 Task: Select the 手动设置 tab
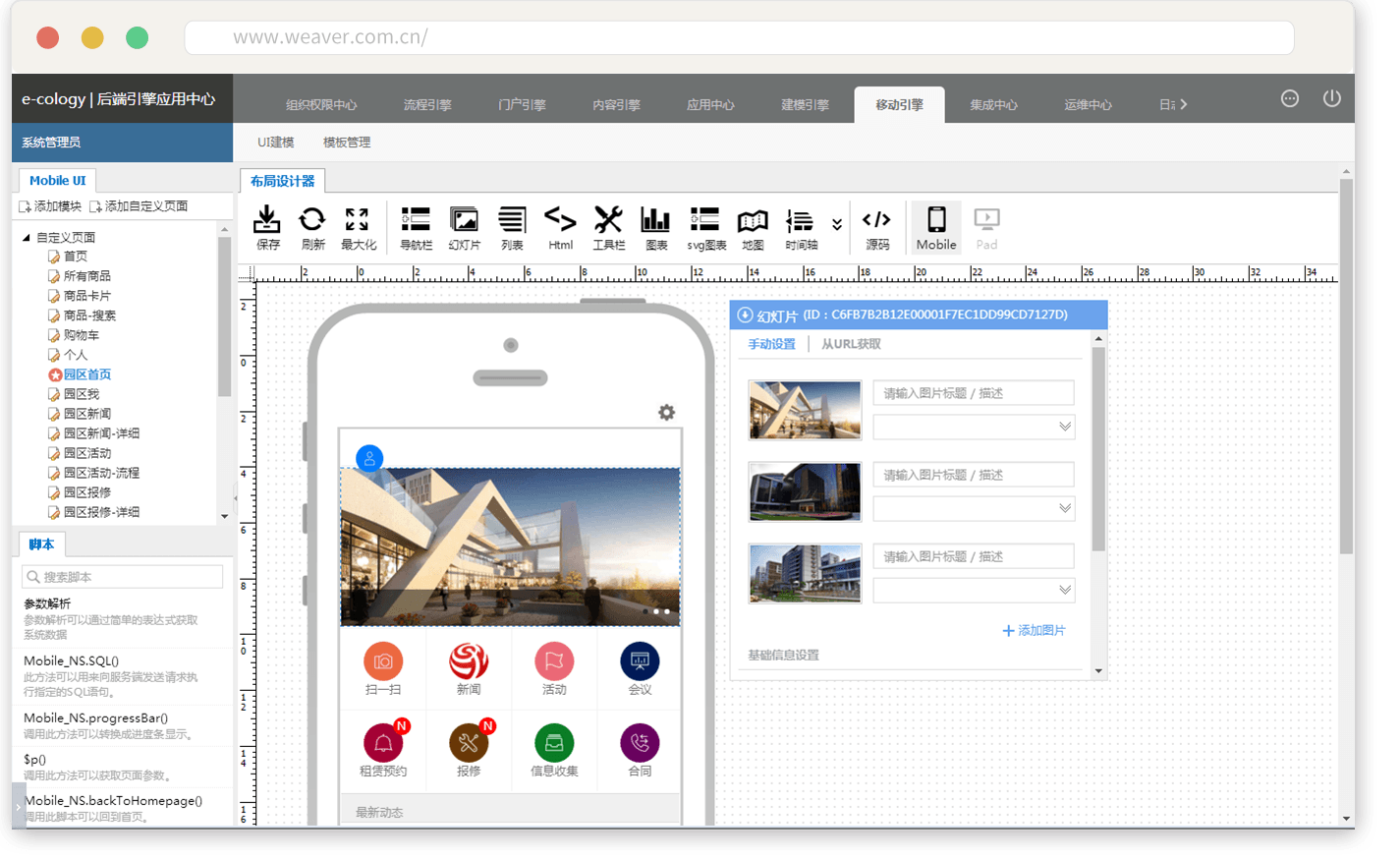772,344
